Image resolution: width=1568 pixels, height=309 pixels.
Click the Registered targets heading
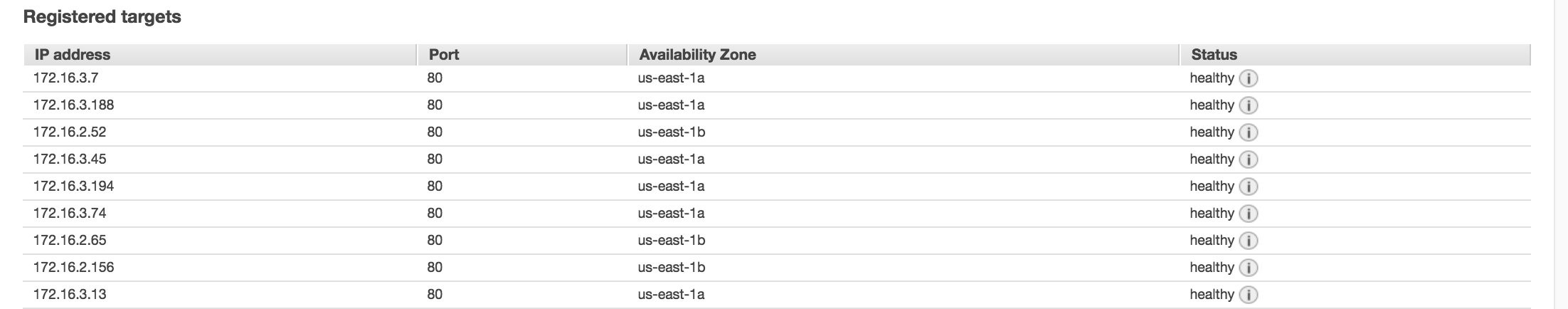point(102,17)
